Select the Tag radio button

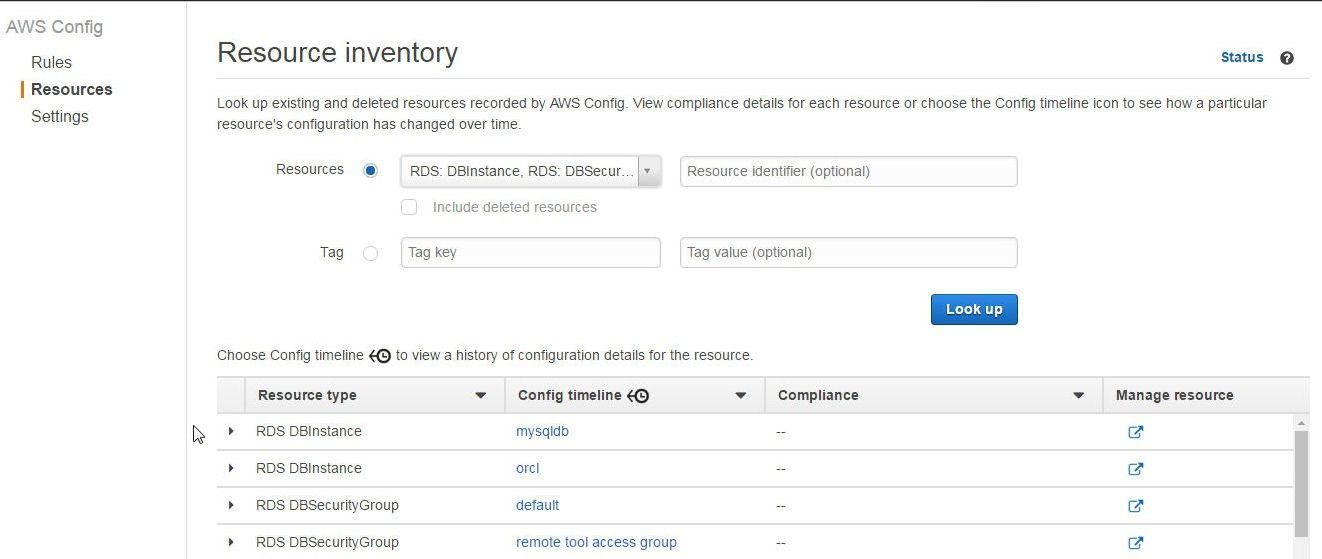(370, 253)
